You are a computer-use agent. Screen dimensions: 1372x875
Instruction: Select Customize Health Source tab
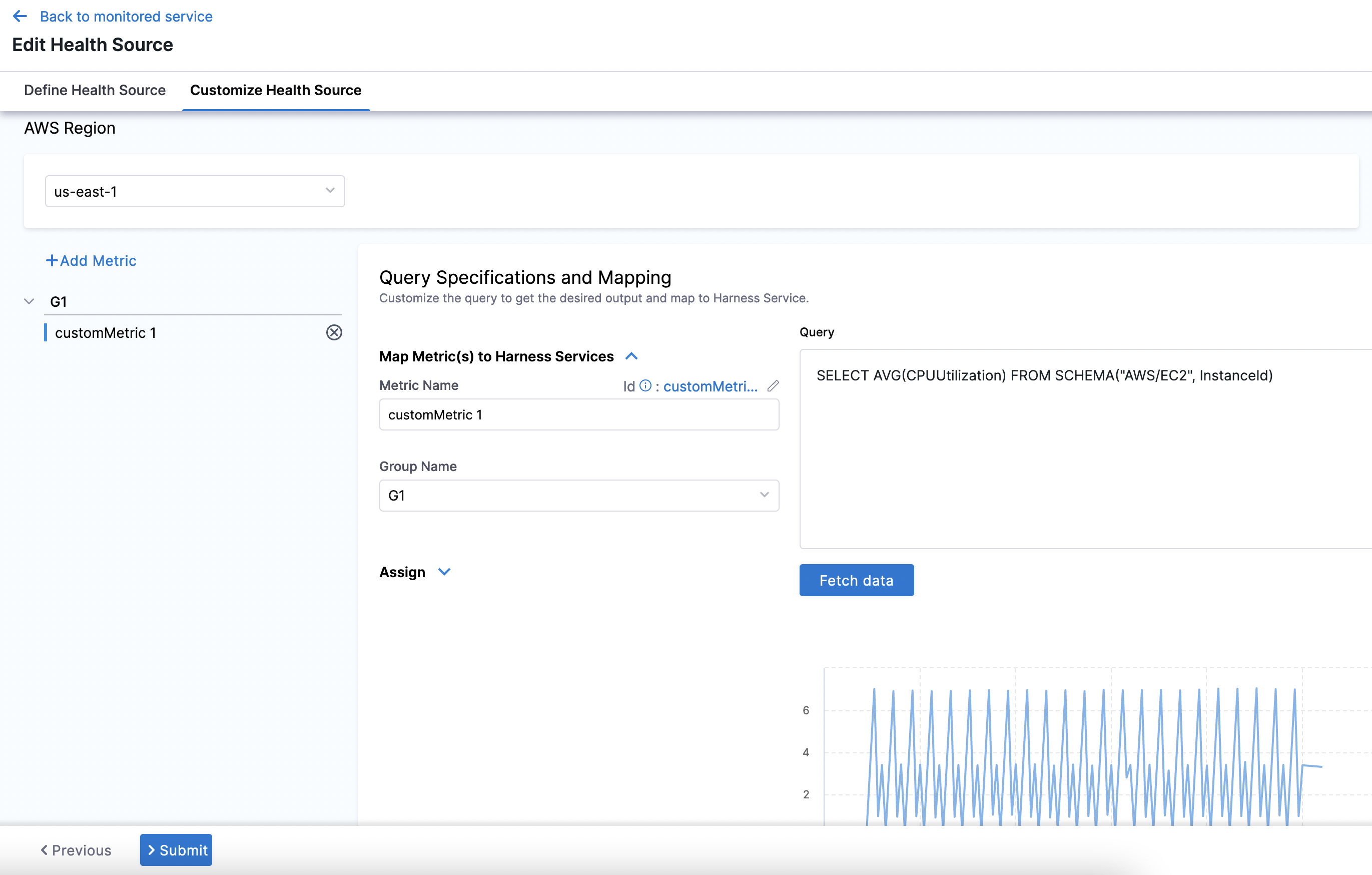[276, 90]
